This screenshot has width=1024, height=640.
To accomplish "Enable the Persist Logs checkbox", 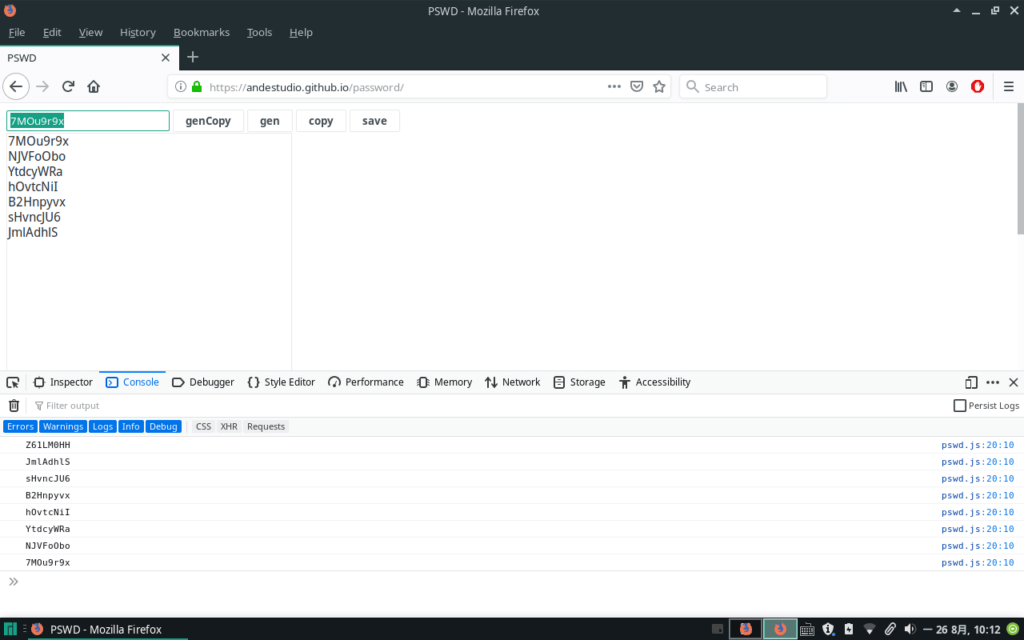I will (x=960, y=406).
